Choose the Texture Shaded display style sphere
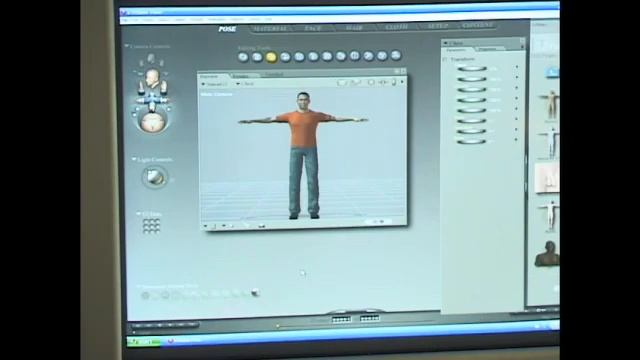Image resolution: width=640 pixels, height=360 pixels. pyautogui.click(x=255, y=292)
